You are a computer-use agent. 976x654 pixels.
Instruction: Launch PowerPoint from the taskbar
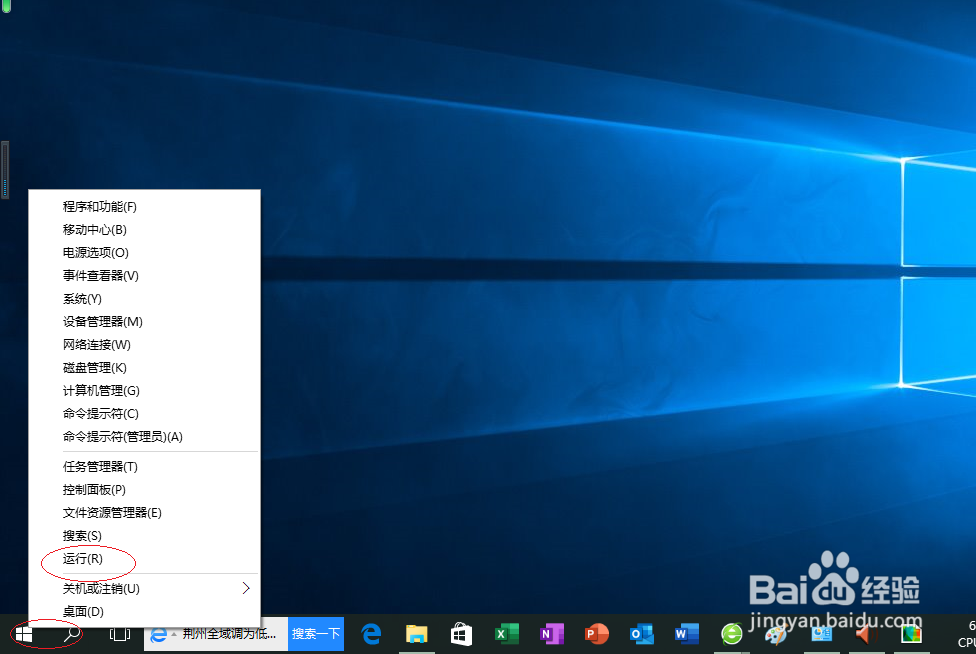596,634
